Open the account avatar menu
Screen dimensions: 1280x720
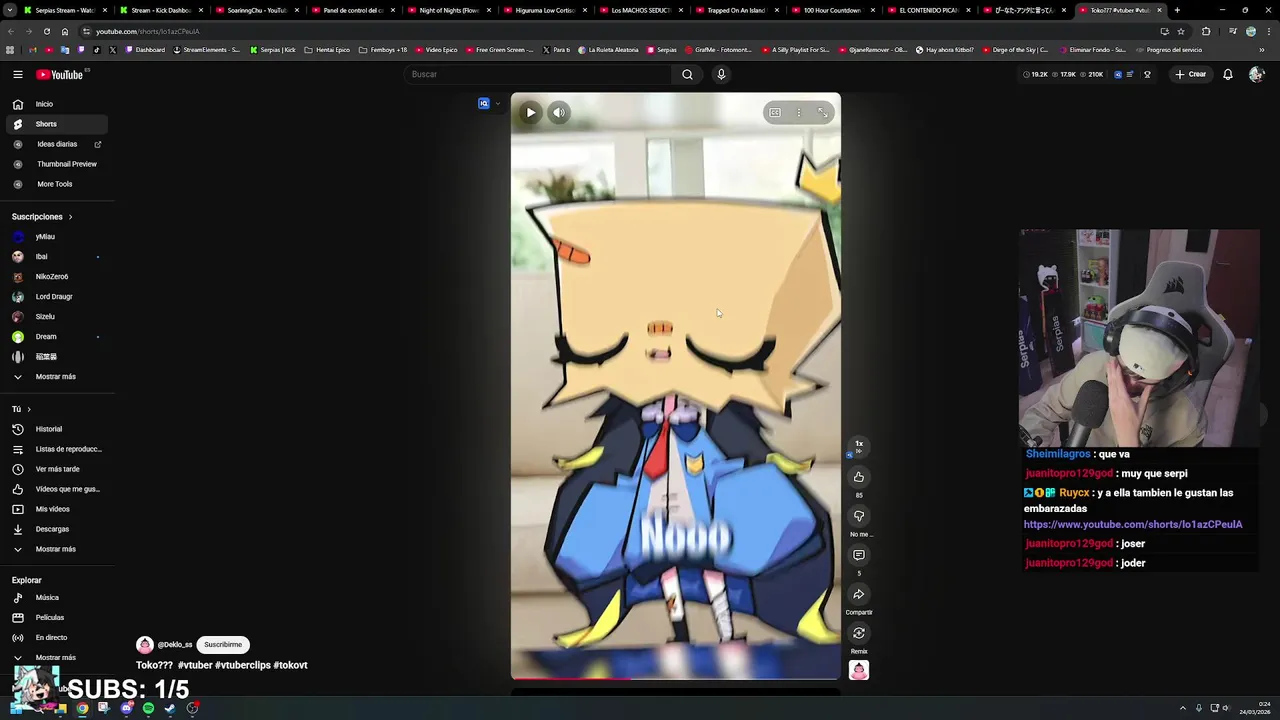click(x=1256, y=74)
